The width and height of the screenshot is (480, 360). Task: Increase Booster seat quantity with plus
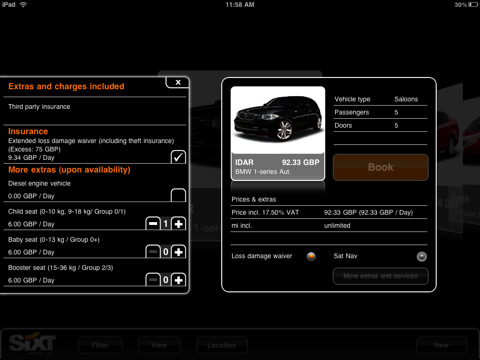point(179,280)
